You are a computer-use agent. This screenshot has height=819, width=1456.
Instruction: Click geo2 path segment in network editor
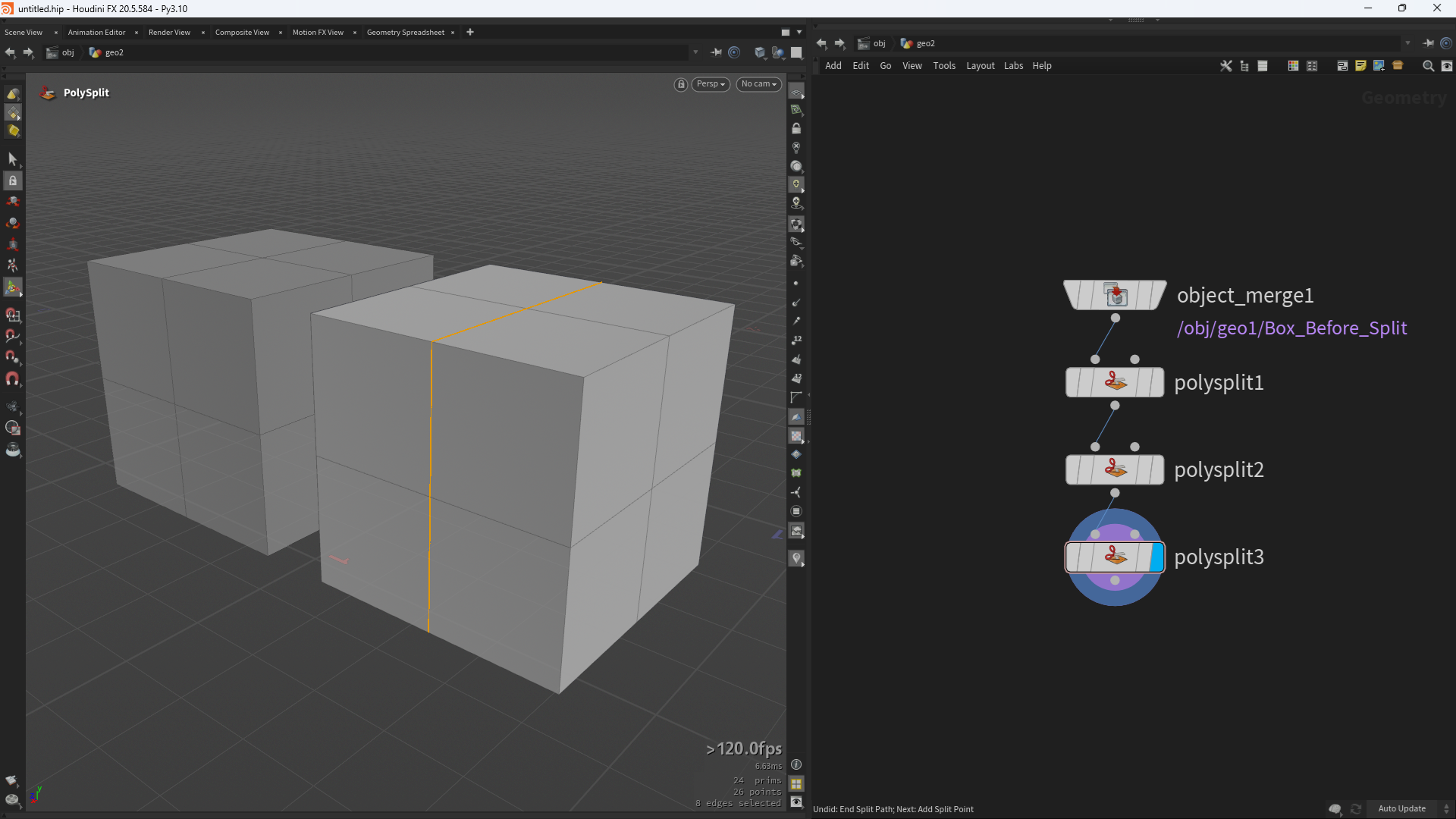[x=918, y=43]
